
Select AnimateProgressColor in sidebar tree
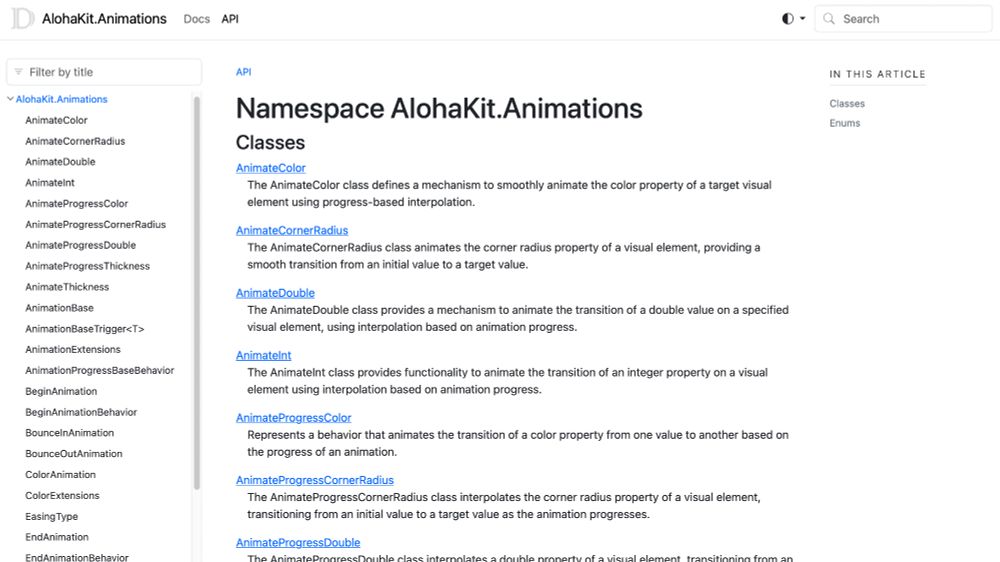point(77,203)
